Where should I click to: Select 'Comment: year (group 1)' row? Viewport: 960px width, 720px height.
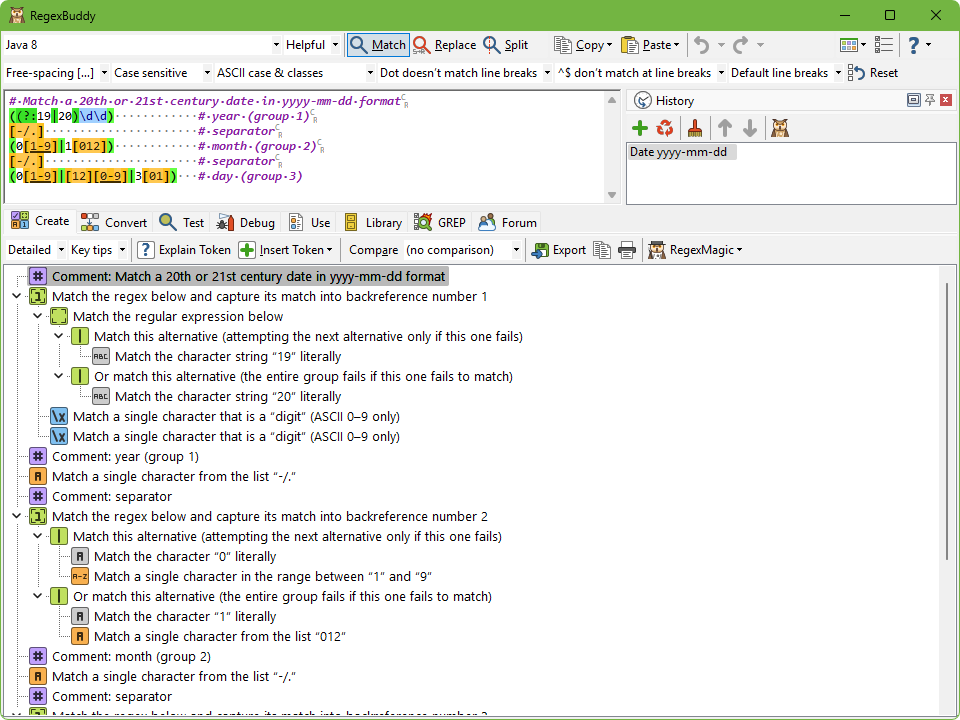click(125, 456)
